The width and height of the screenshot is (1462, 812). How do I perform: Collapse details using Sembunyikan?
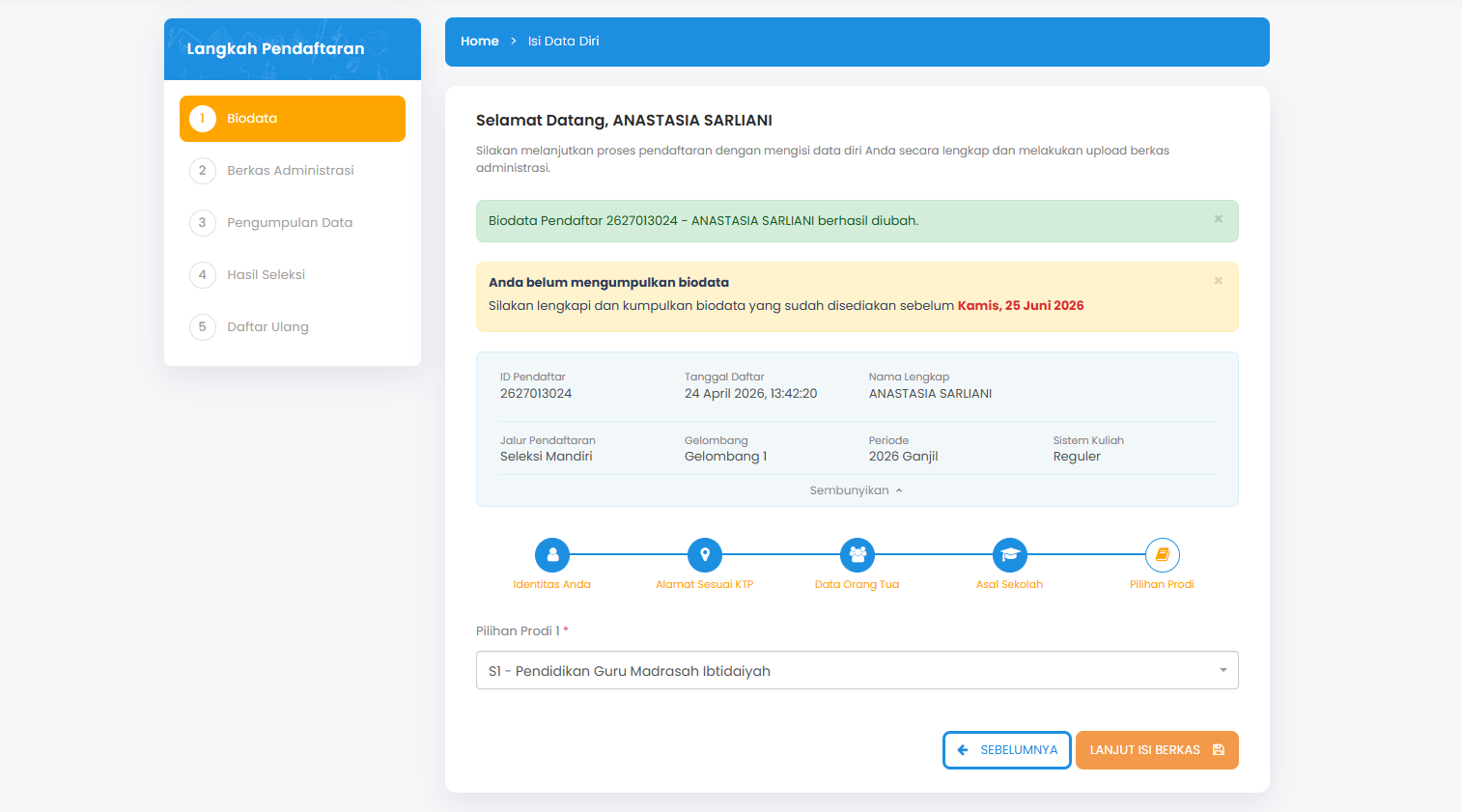(x=856, y=490)
